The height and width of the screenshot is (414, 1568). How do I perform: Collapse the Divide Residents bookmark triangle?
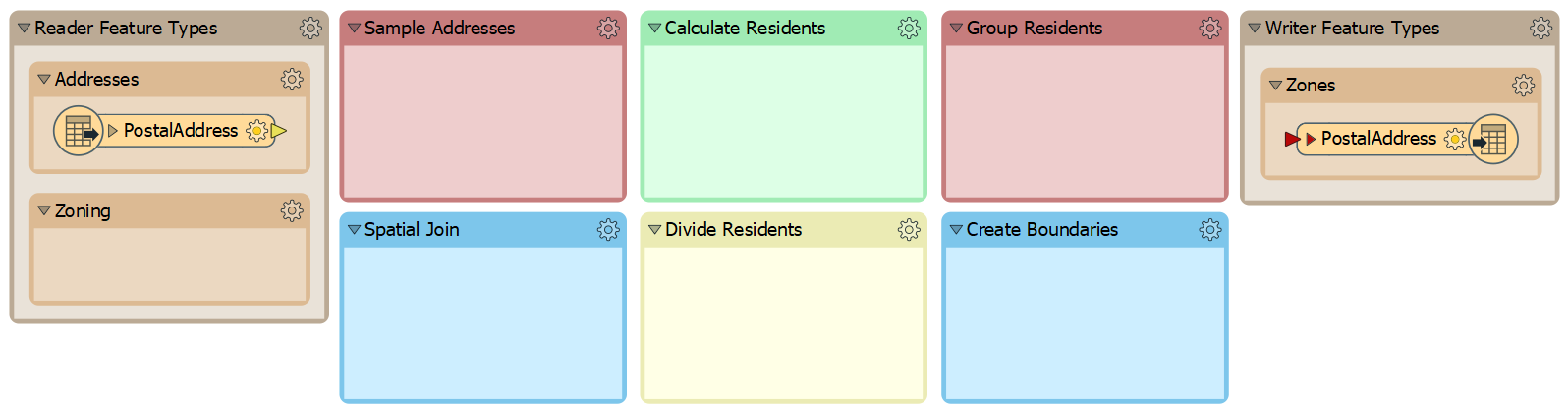tap(655, 230)
